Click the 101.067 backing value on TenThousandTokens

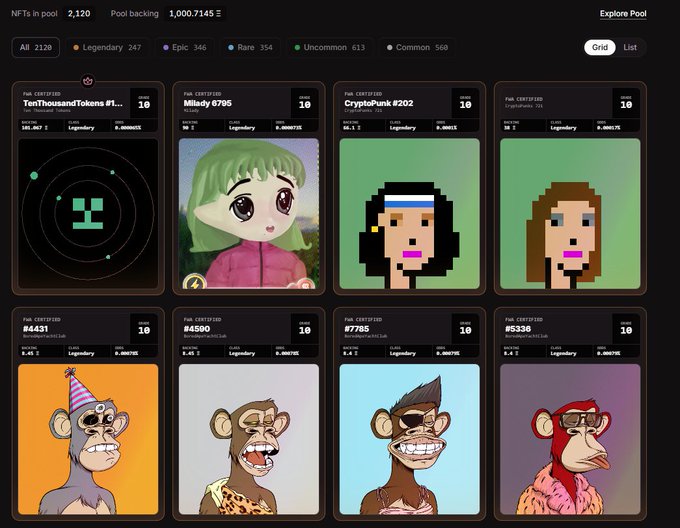pyautogui.click(x=35, y=128)
